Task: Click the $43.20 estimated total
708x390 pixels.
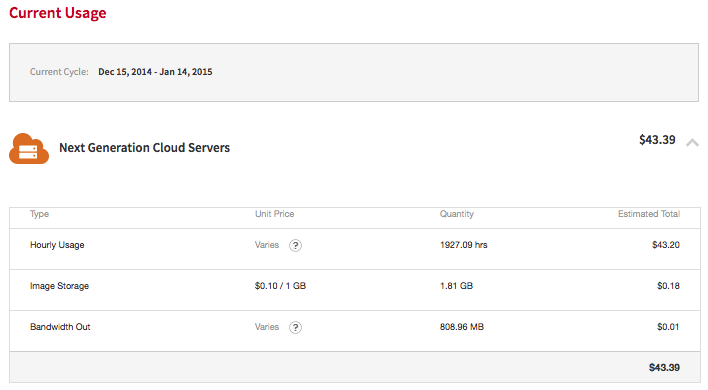Action: click(666, 245)
